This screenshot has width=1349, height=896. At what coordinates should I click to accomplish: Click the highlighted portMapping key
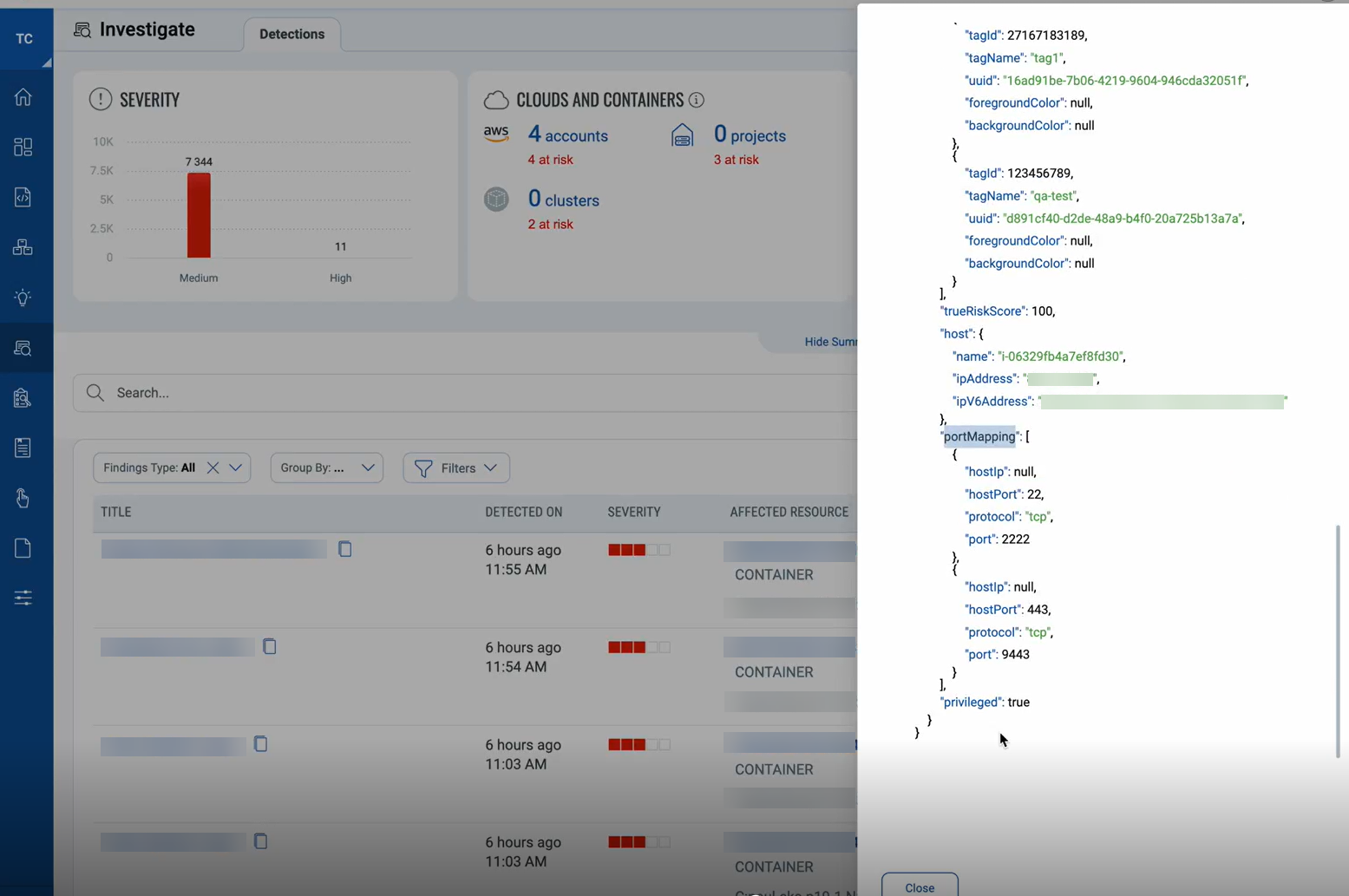tap(979, 436)
